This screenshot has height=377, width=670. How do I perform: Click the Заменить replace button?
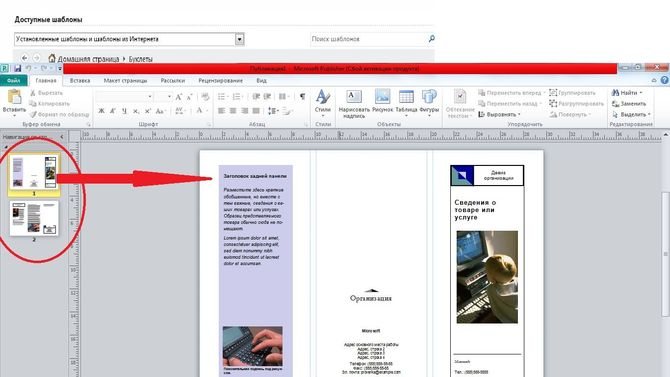click(x=629, y=104)
